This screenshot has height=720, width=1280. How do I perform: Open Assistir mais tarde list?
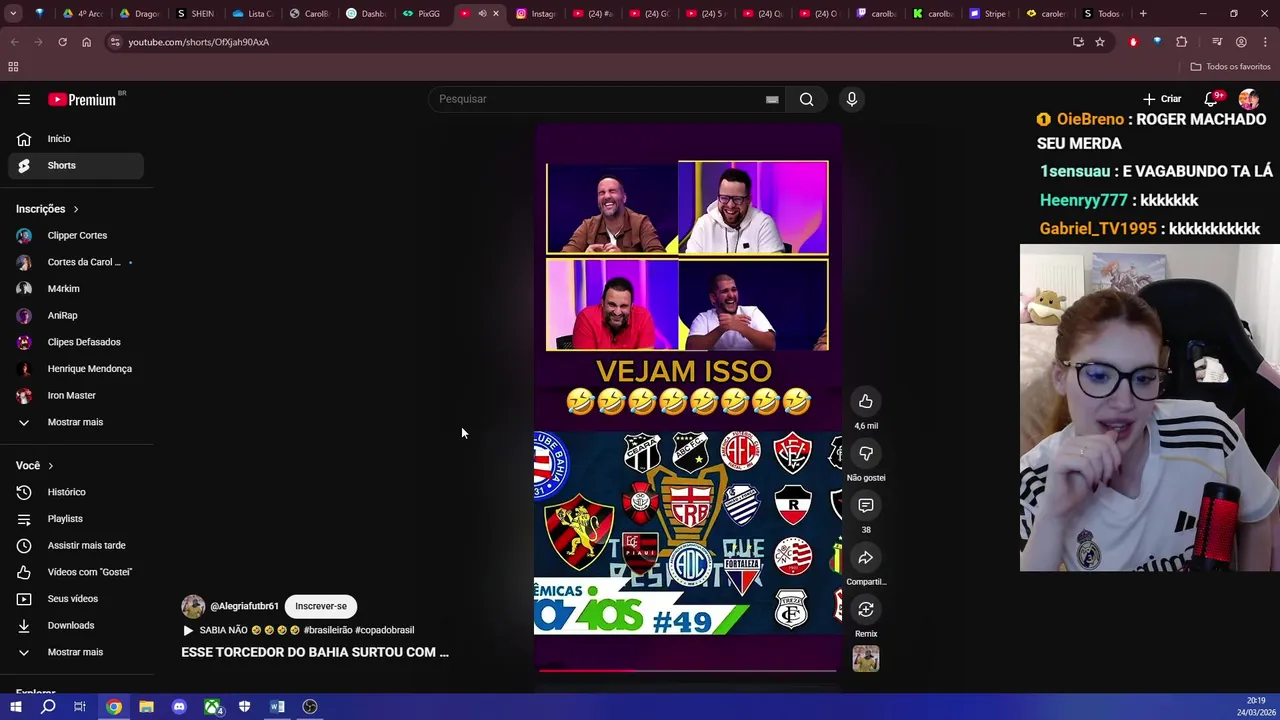(x=76, y=545)
